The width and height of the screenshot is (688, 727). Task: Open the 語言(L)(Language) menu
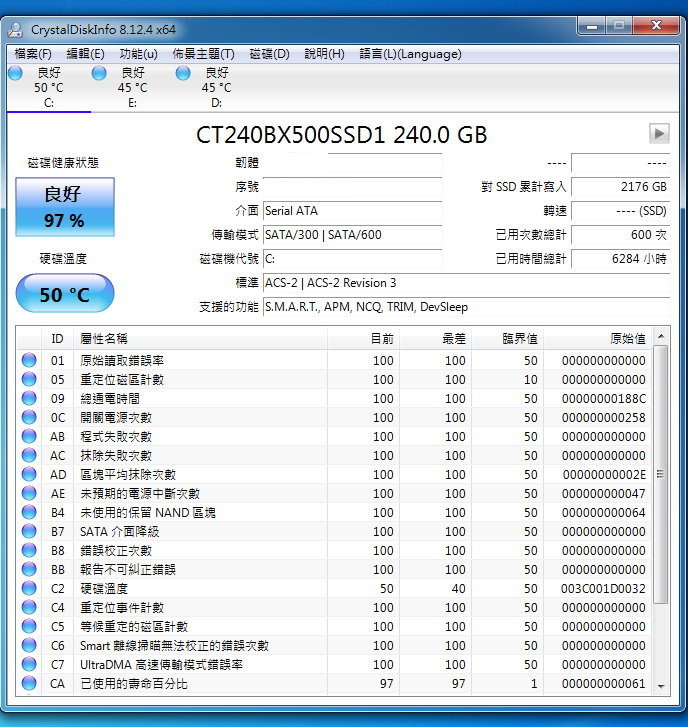pos(410,54)
